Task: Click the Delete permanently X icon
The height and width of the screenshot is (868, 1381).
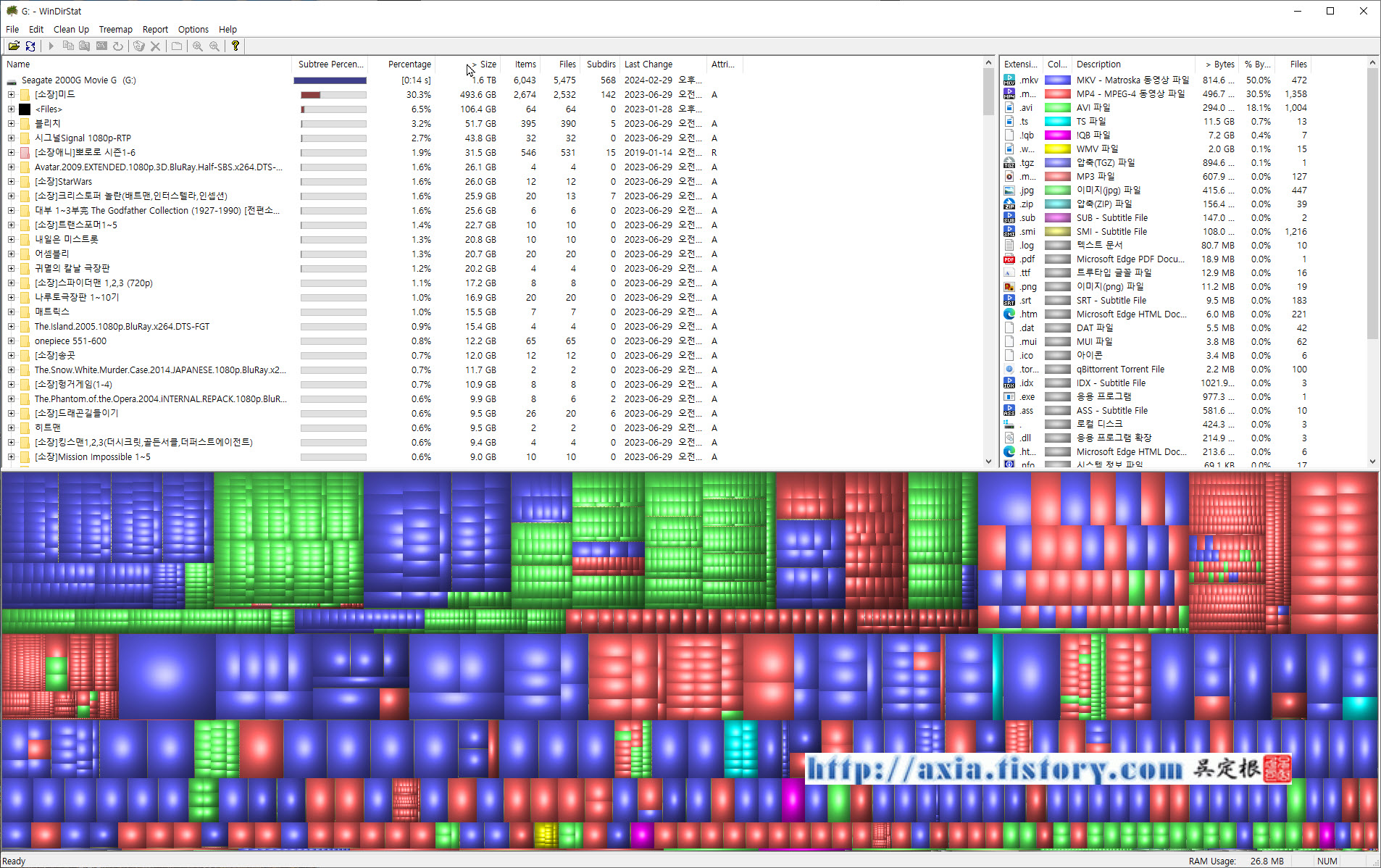Action: click(x=155, y=46)
